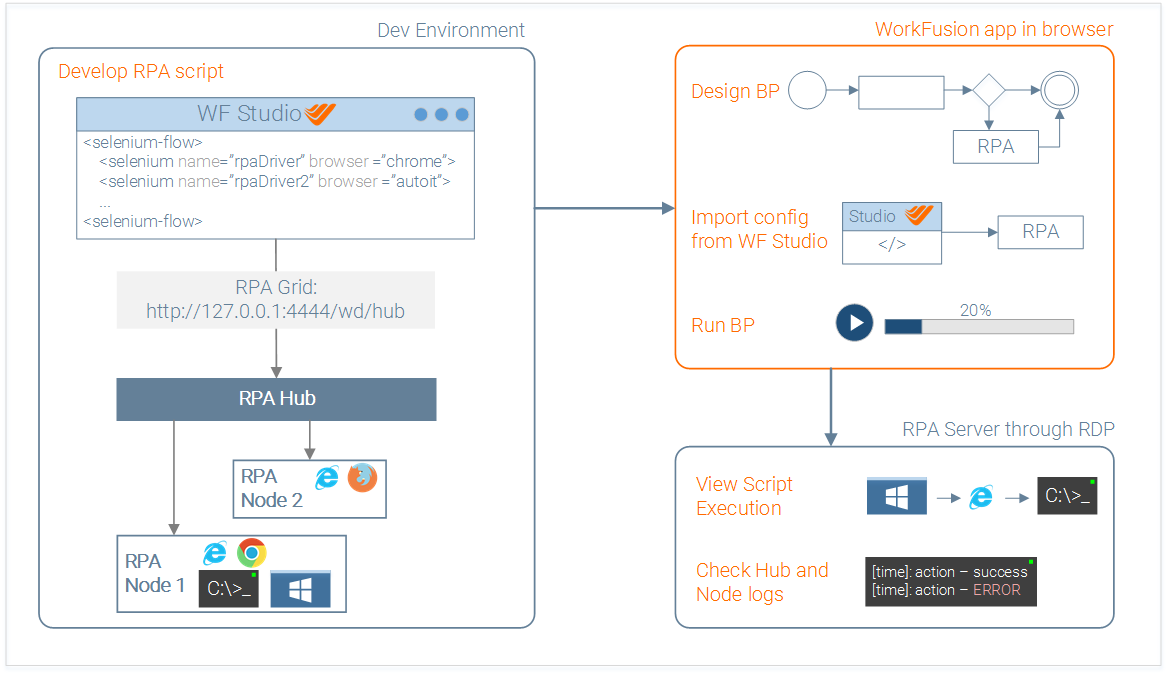The height and width of the screenshot is (675, 1168).
Task: Click the Firefox icon in RPA Node 2
Action: coord(363,478)
